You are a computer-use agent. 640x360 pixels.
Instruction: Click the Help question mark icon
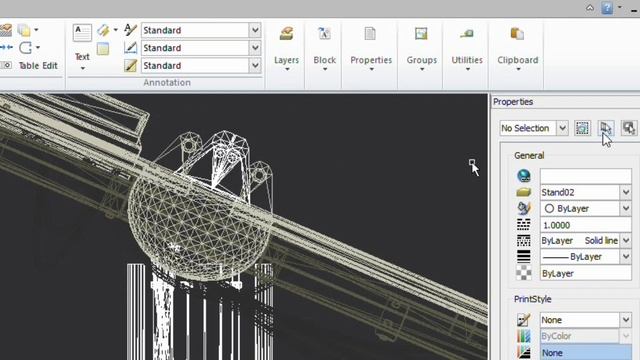607,8
